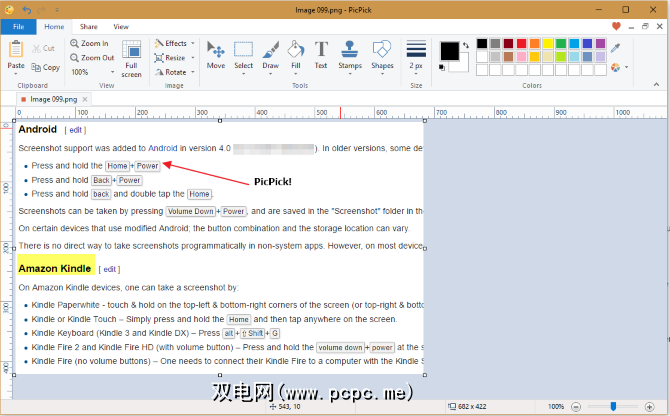The height and width of the screenshot is (416, 670).
Task: Switch to the View ribbon tab
Action: [121, 26]
